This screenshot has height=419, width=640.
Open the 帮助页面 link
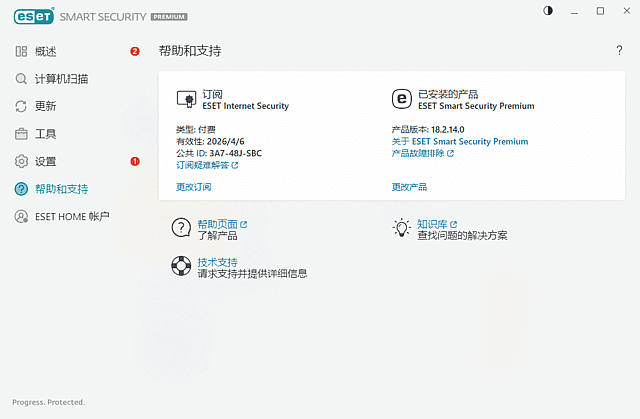pyautogui.click(x=218, y=224)
